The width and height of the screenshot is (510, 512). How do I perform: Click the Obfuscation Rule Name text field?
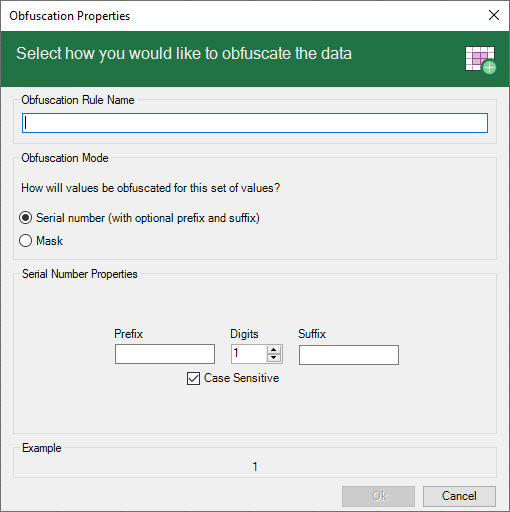(x=255, y=123)
